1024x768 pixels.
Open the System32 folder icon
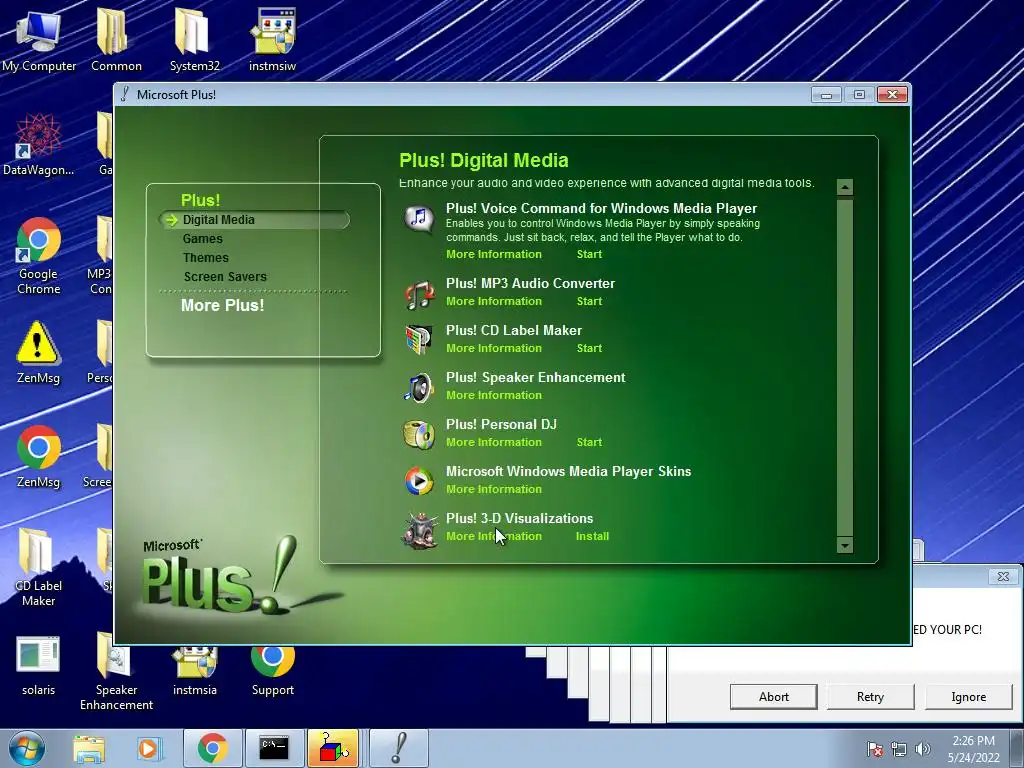194,39
